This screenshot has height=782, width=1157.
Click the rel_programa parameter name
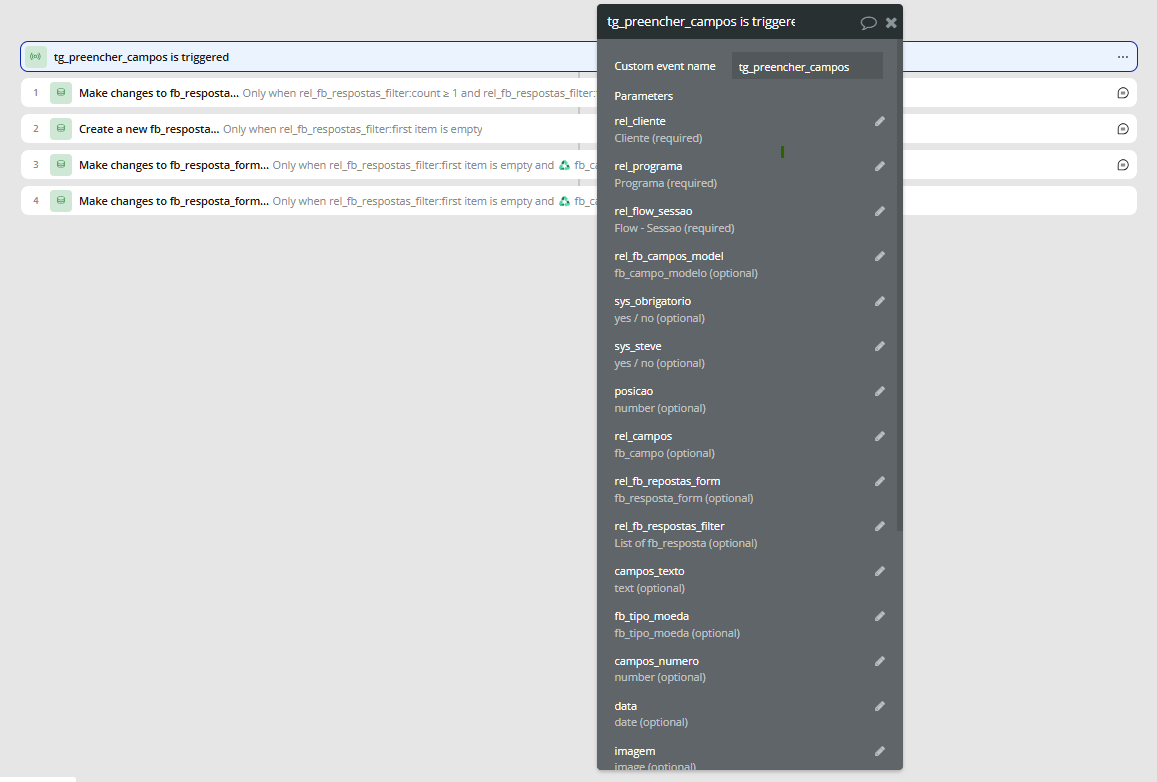[648, 166]
